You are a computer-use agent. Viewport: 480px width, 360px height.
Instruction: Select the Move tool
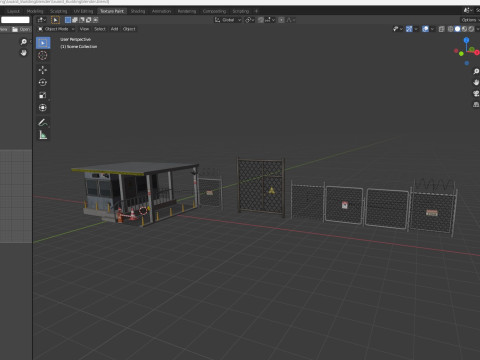coord(43,70)
